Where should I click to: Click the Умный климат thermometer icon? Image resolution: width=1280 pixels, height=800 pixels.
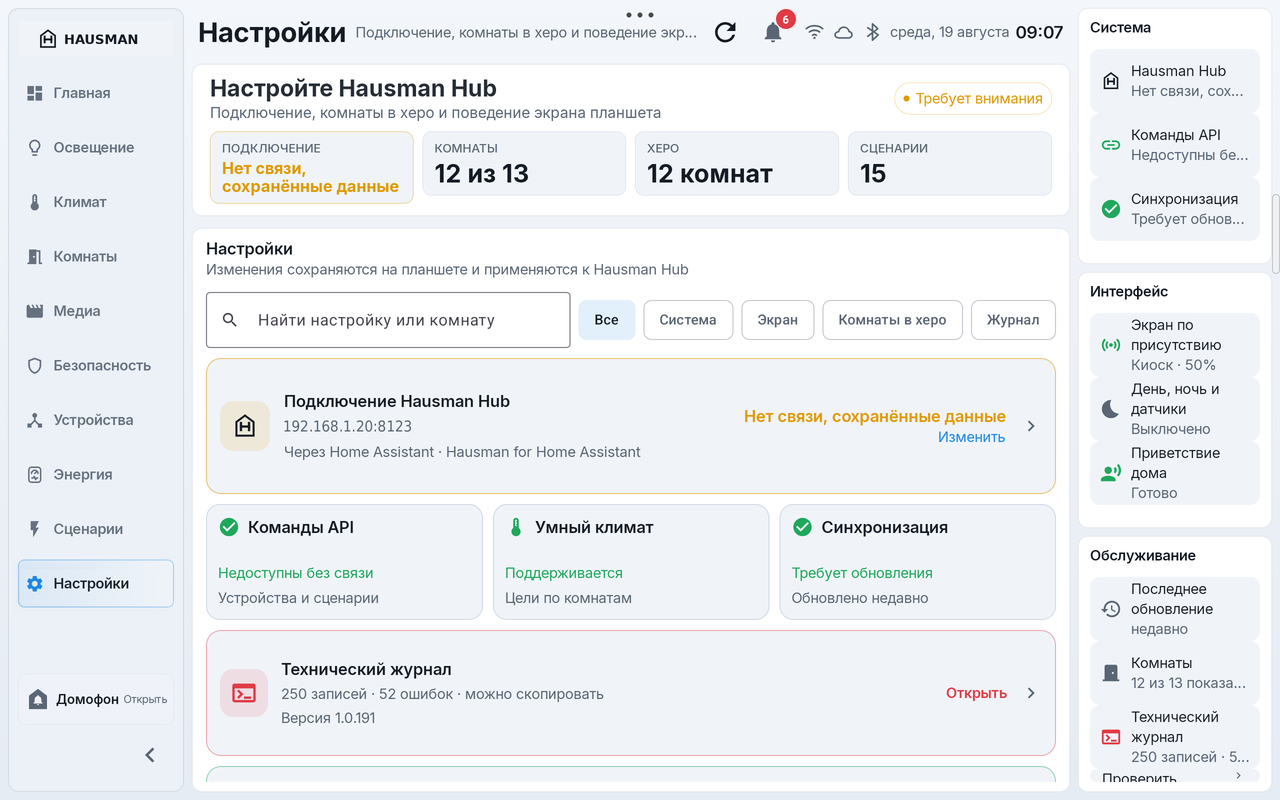click(x=516, y=527)
